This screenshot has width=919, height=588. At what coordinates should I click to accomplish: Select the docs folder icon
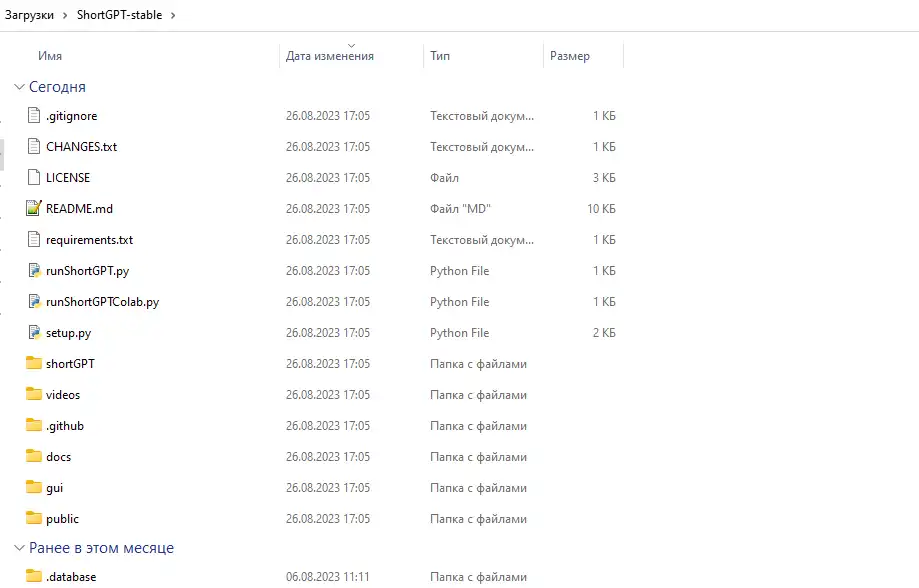click(x=34, y=456)
